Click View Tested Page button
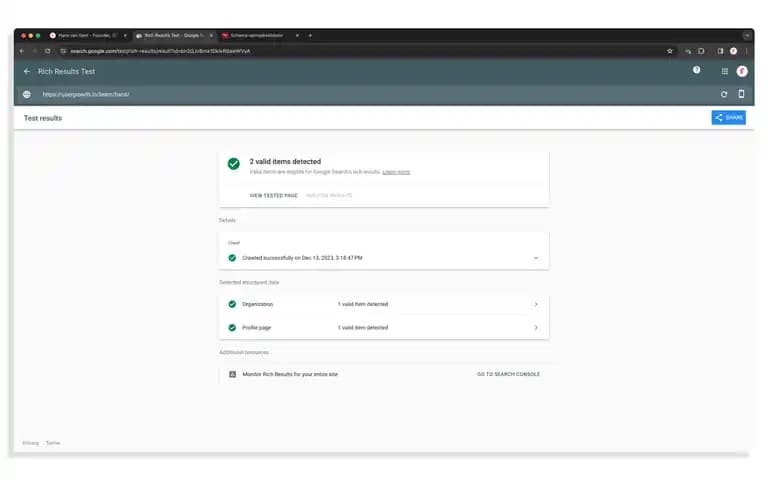 (273, 195)
